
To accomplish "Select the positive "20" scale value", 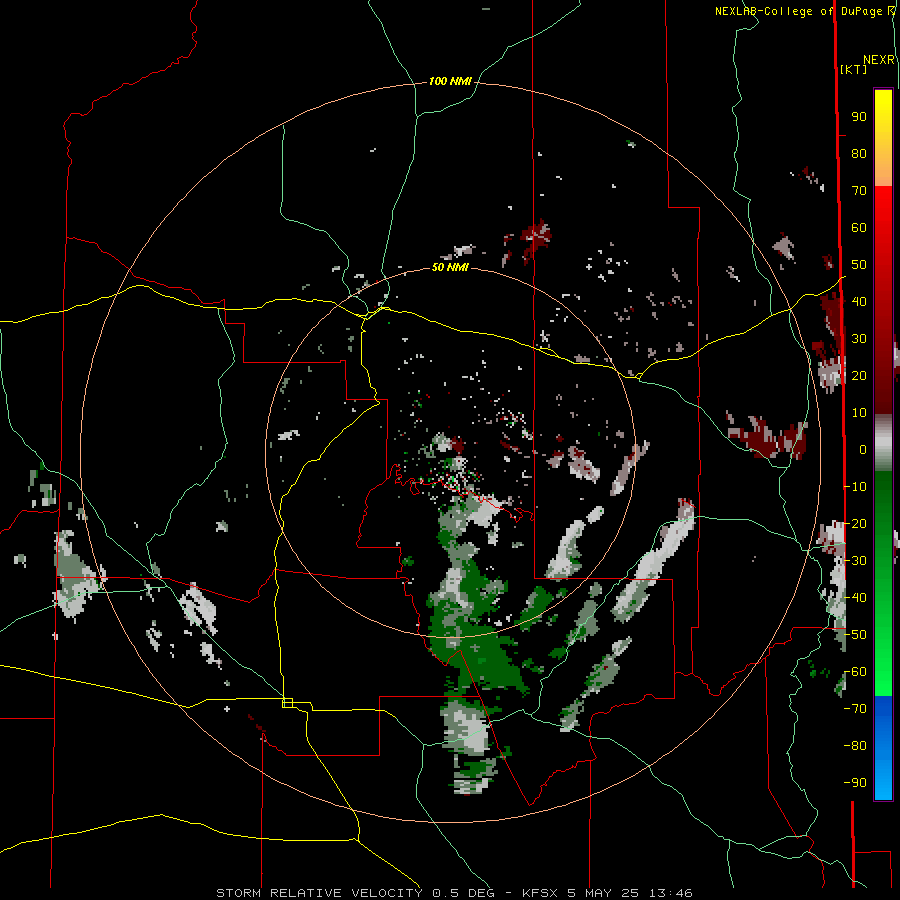I will tap(859, 375).
